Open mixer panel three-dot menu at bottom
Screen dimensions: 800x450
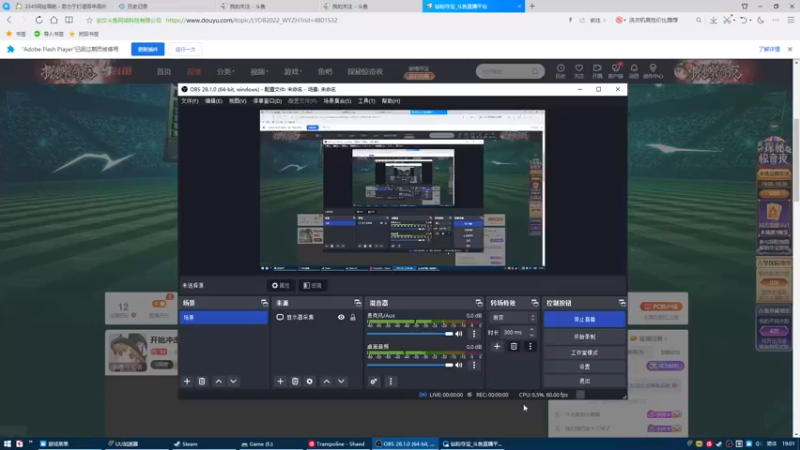click(x=391, y=381)
